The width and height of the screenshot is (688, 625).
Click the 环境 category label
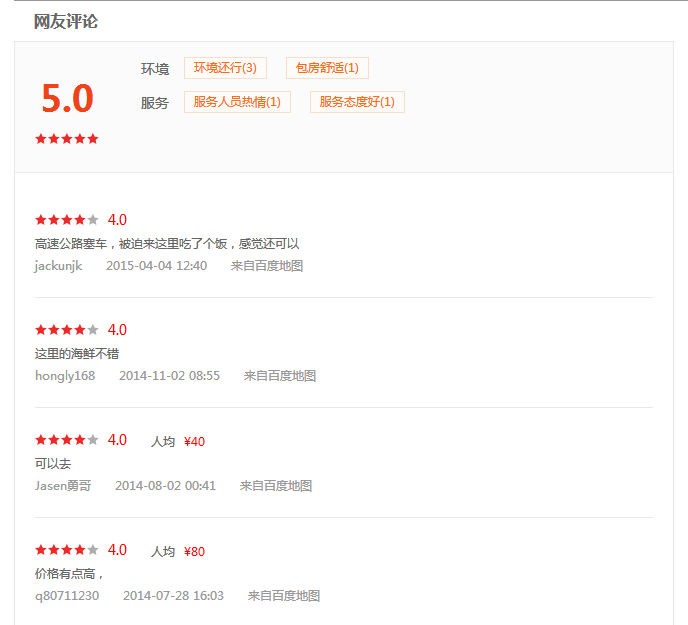(x=155, y=69)
